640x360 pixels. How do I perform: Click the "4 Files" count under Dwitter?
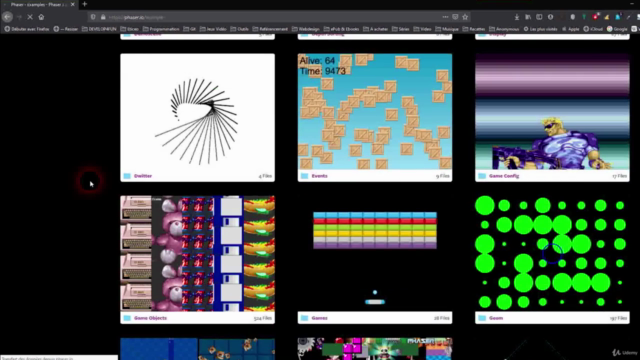[x=265, y=176]
